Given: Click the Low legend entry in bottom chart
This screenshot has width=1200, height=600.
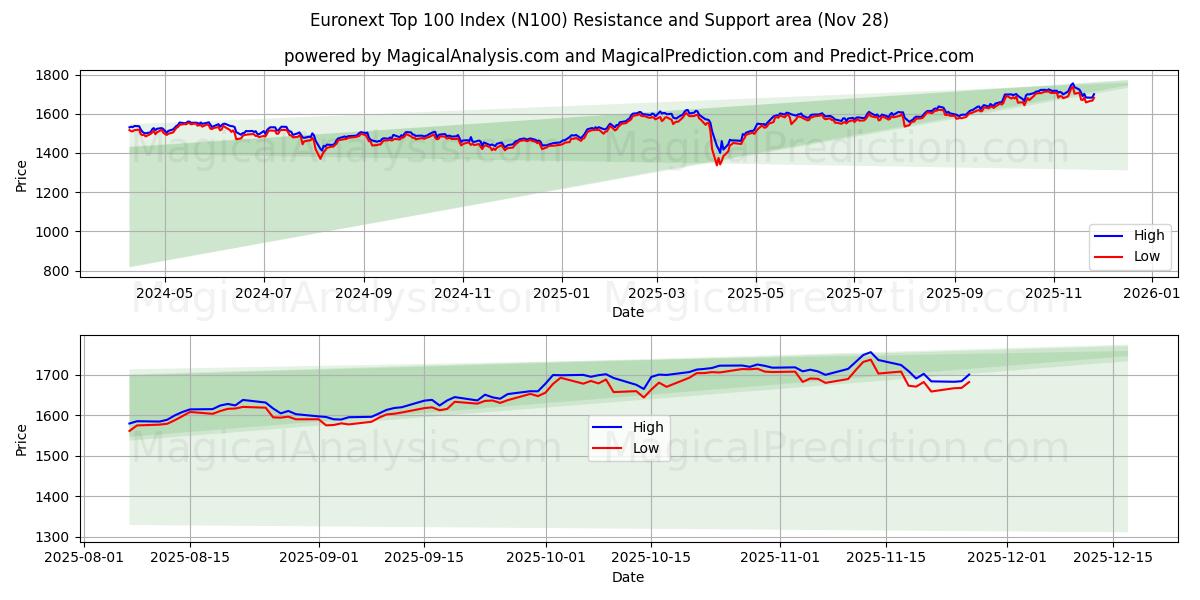Looking at the screenshot, I should tap(645, 447).
